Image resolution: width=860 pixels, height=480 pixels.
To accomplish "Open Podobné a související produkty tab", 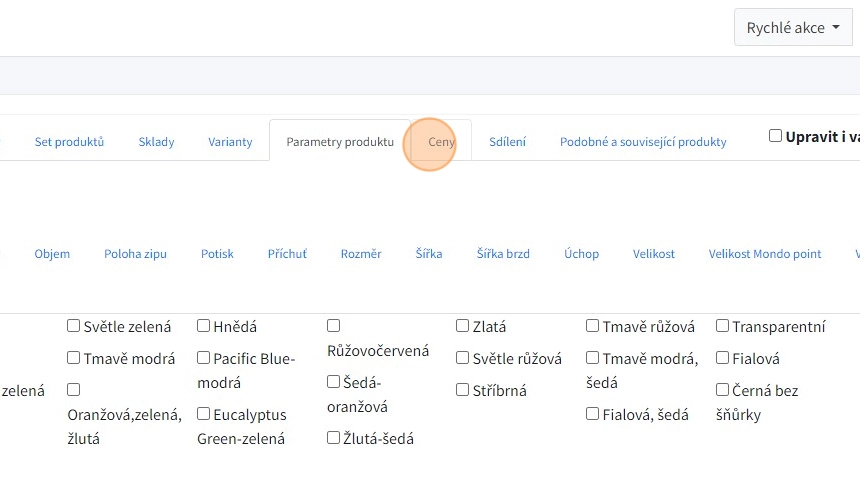I will click(x=643, y=142).
